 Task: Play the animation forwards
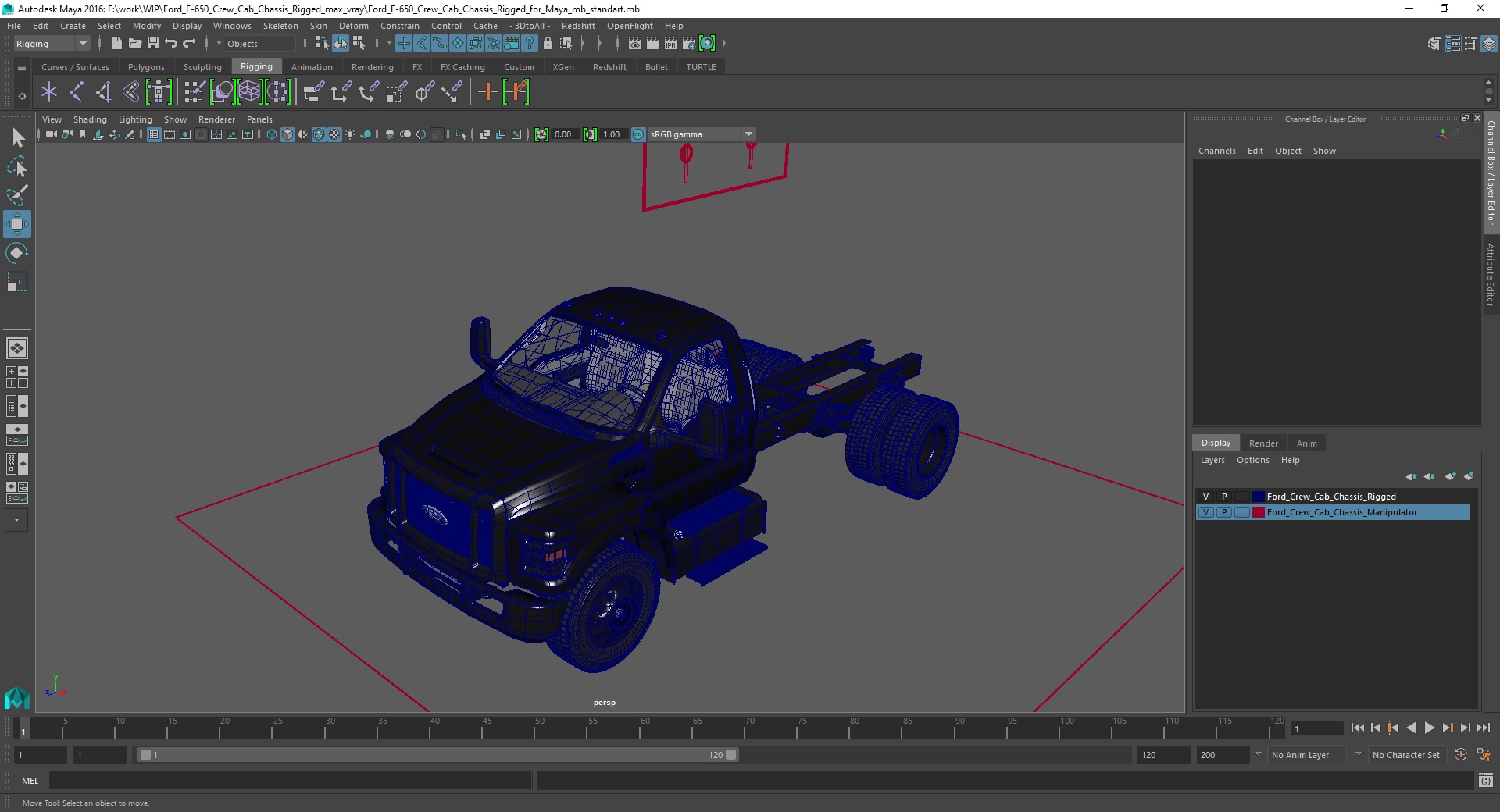click(1429, 728)
